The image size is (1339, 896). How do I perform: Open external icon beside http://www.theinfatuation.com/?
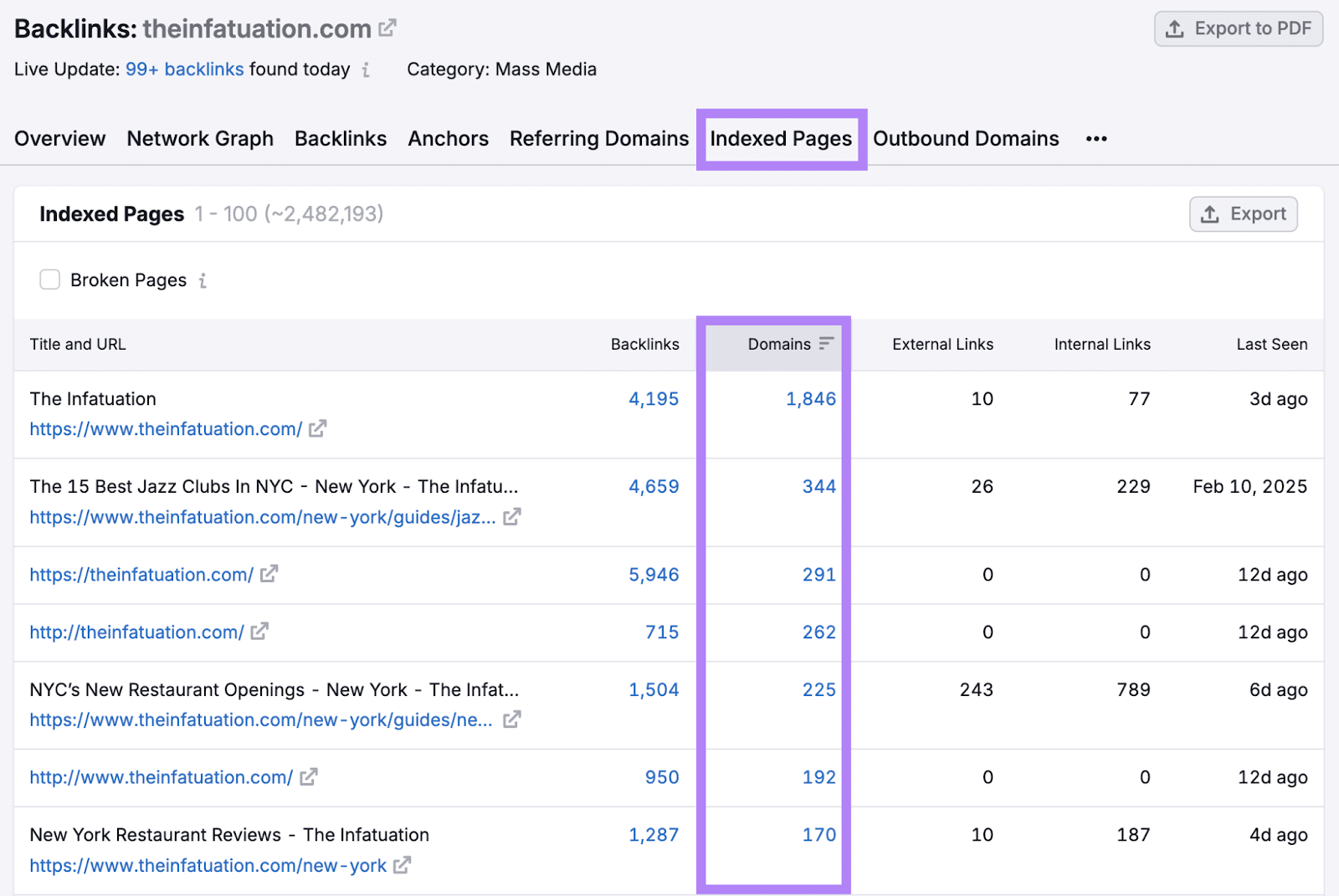coord(308,777)
